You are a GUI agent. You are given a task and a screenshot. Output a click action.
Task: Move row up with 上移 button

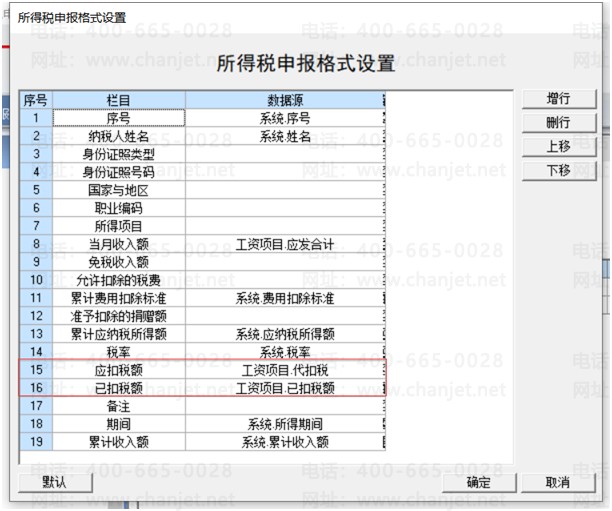559,147
